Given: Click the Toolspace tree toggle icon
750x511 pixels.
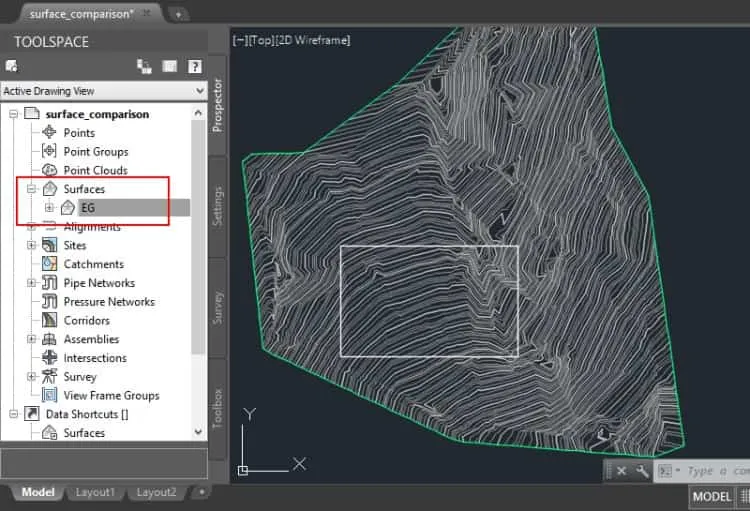Looking at the screenshot, I should click(x=144, y=66).
